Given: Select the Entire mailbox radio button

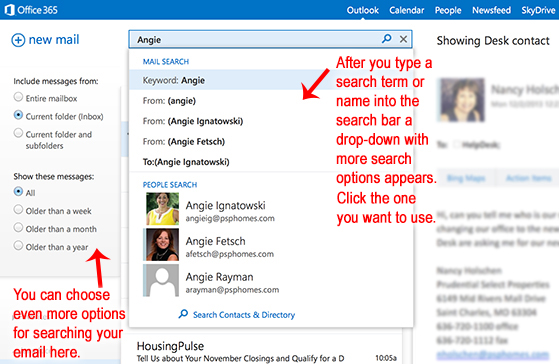Looking at the screenshot, I should click(18, 97).
